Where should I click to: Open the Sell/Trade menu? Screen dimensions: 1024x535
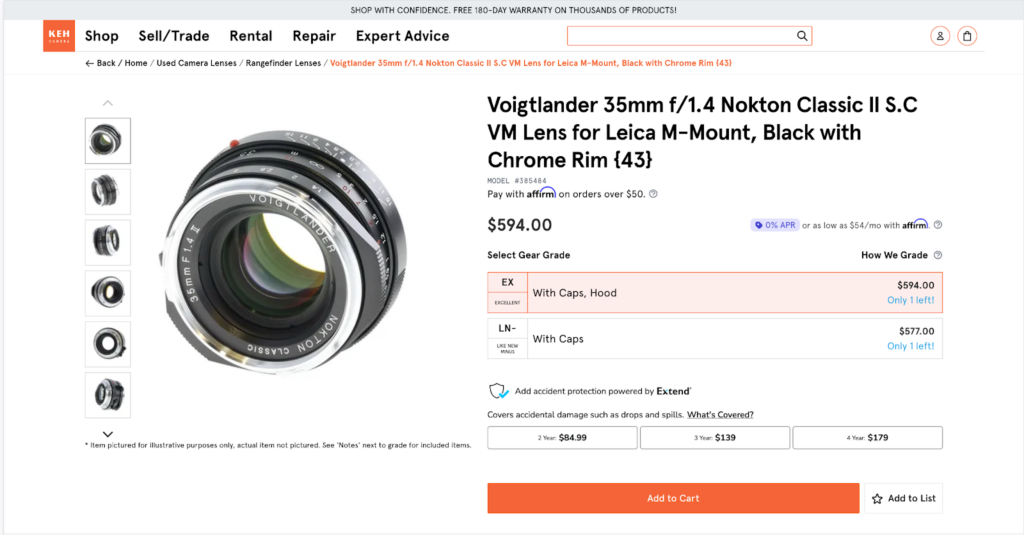(x=174, y=36)
